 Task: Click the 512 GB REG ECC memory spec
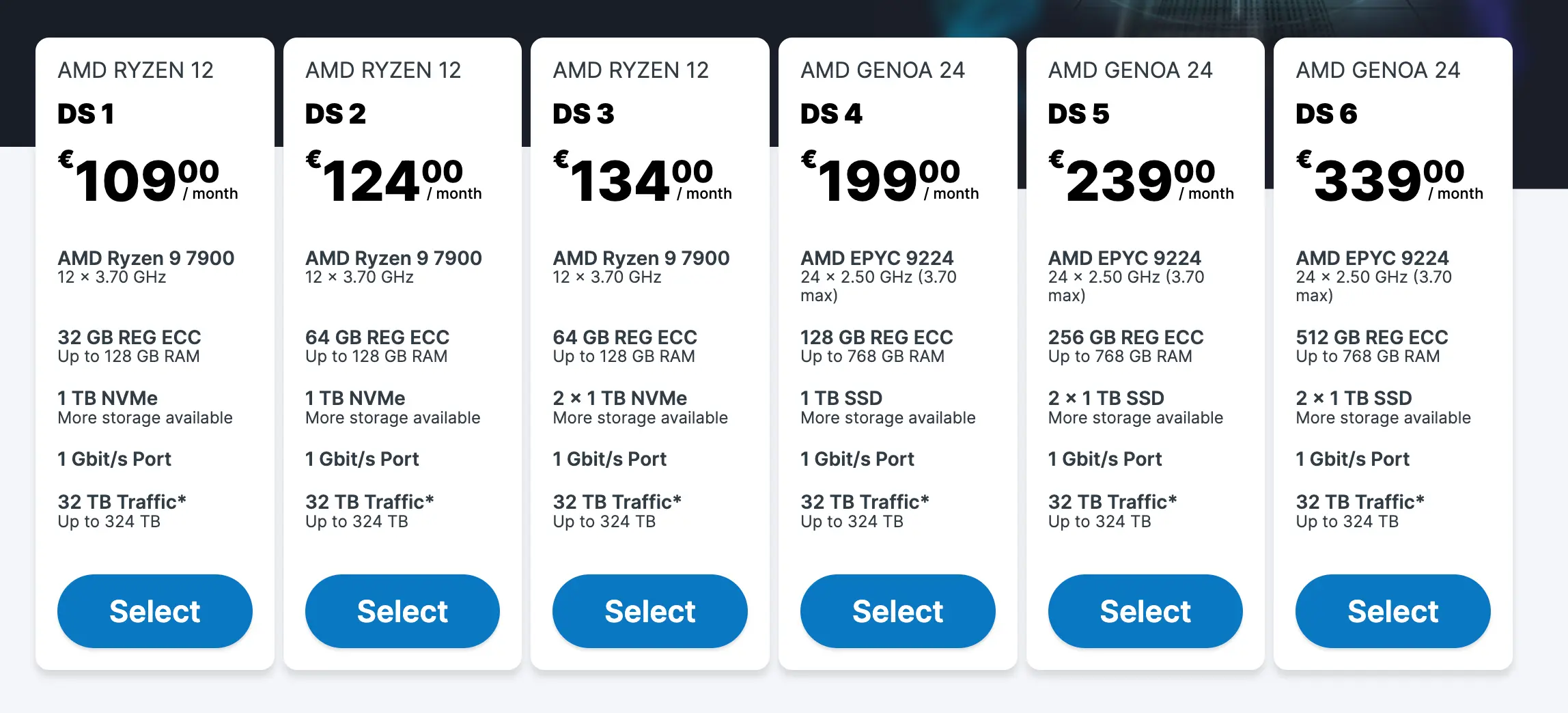tap(1371, 337)
